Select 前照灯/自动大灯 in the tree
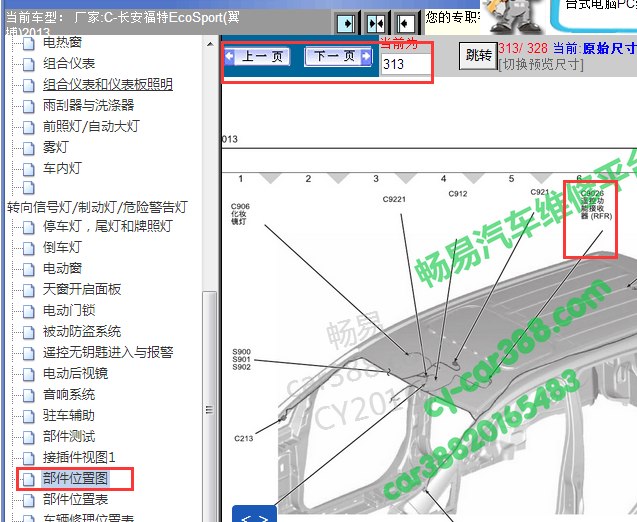Viewport: 637px width, 522px height. (91, 126)
